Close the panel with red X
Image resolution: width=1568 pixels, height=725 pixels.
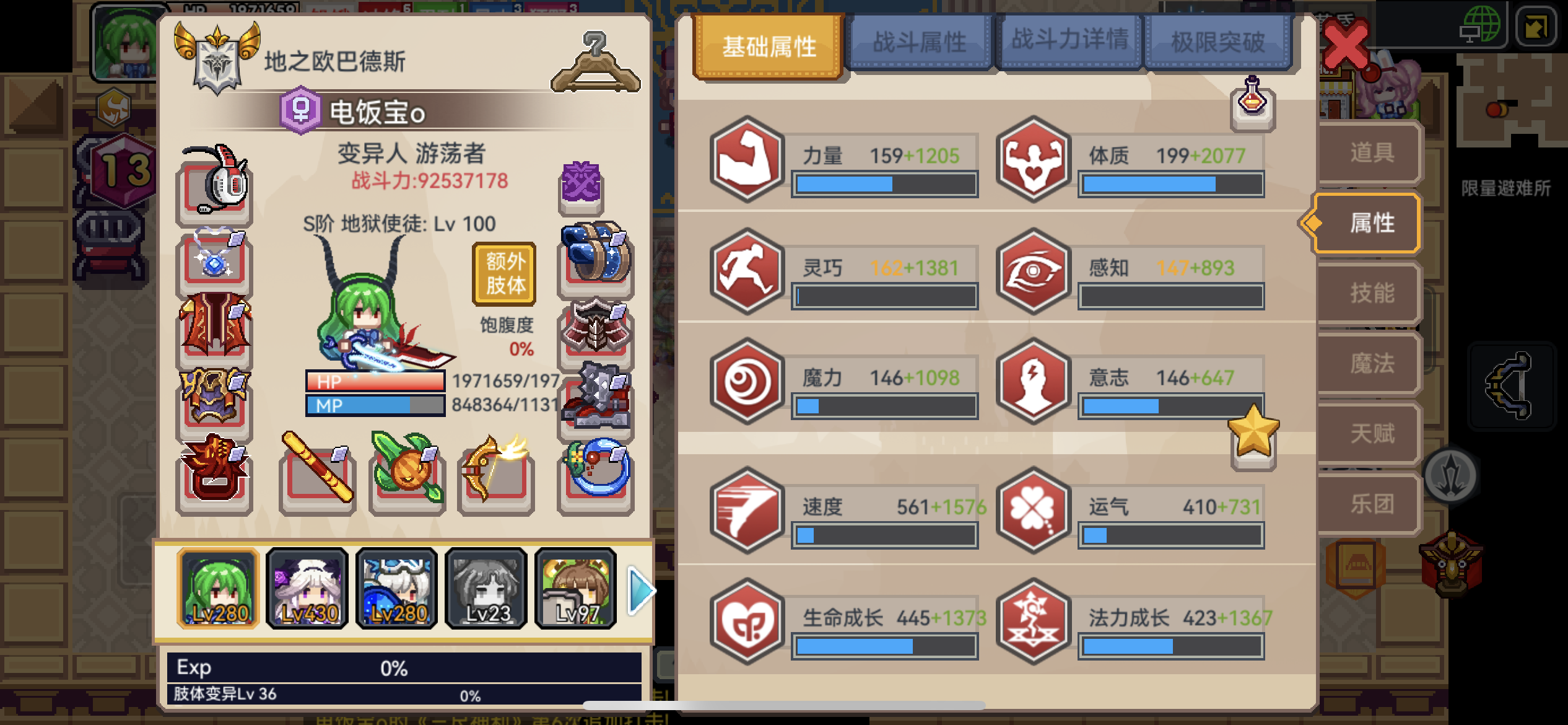[x=1345, y=45]
